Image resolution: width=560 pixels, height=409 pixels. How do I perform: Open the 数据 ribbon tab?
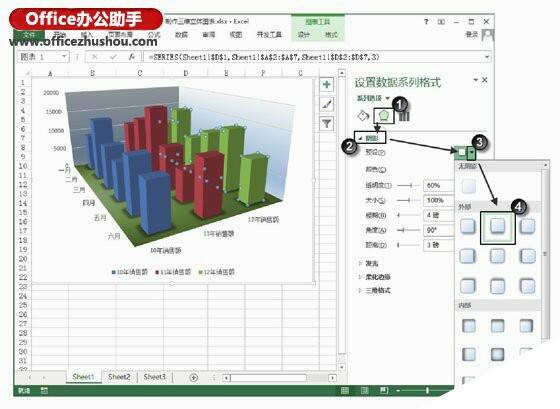coord(181,35)
